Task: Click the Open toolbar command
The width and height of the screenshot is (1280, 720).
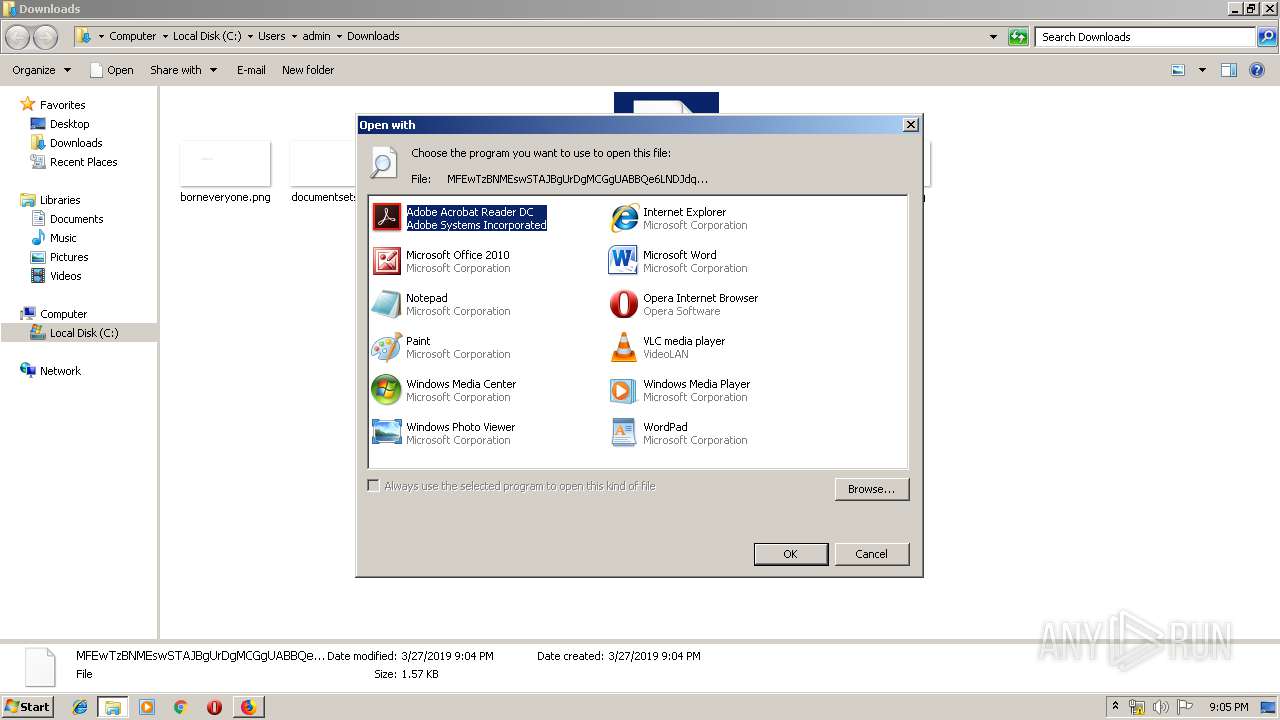Action: pos(111,70)
